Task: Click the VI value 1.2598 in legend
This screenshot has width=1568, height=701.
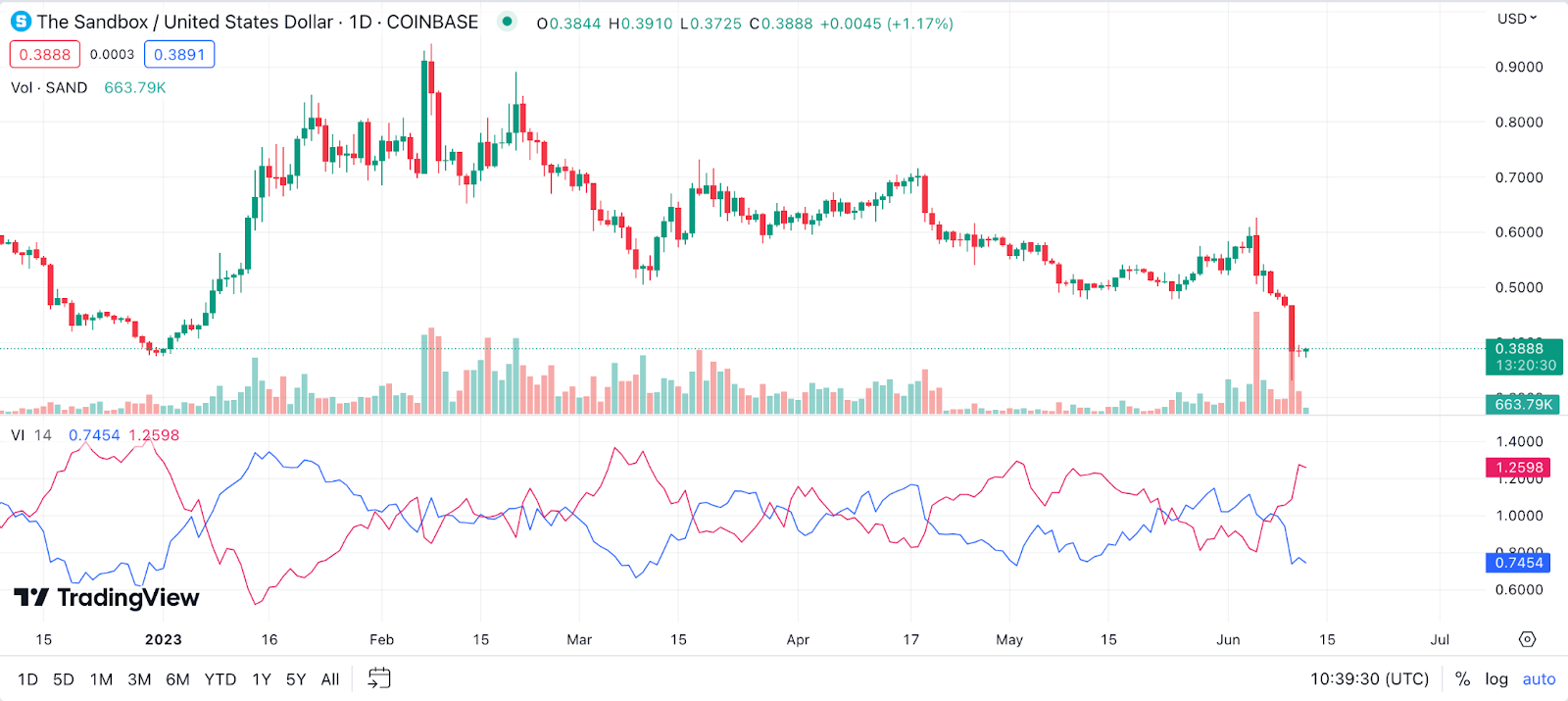Action: pos(154,435)
